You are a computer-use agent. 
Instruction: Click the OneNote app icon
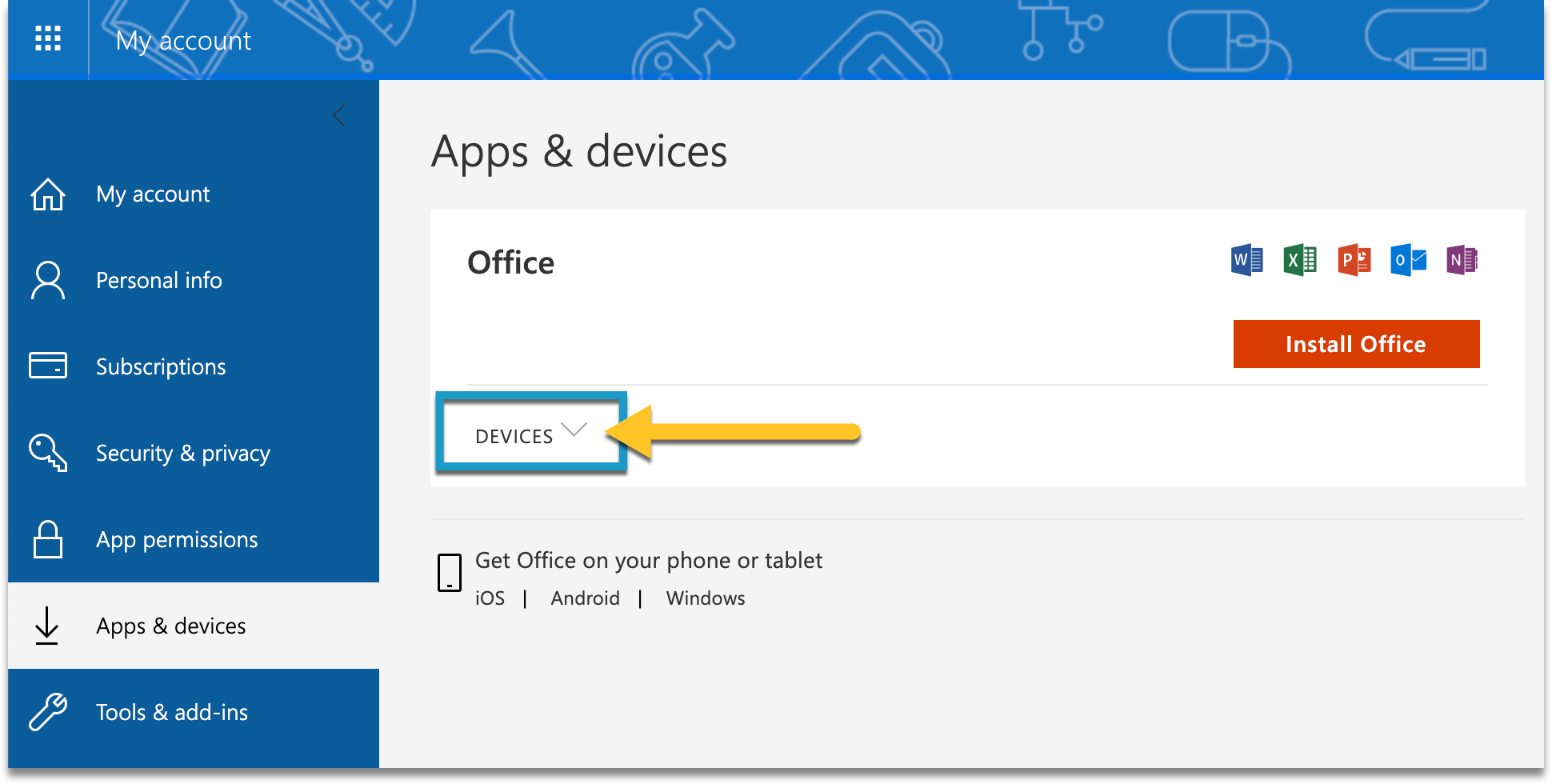[1462, 260]
